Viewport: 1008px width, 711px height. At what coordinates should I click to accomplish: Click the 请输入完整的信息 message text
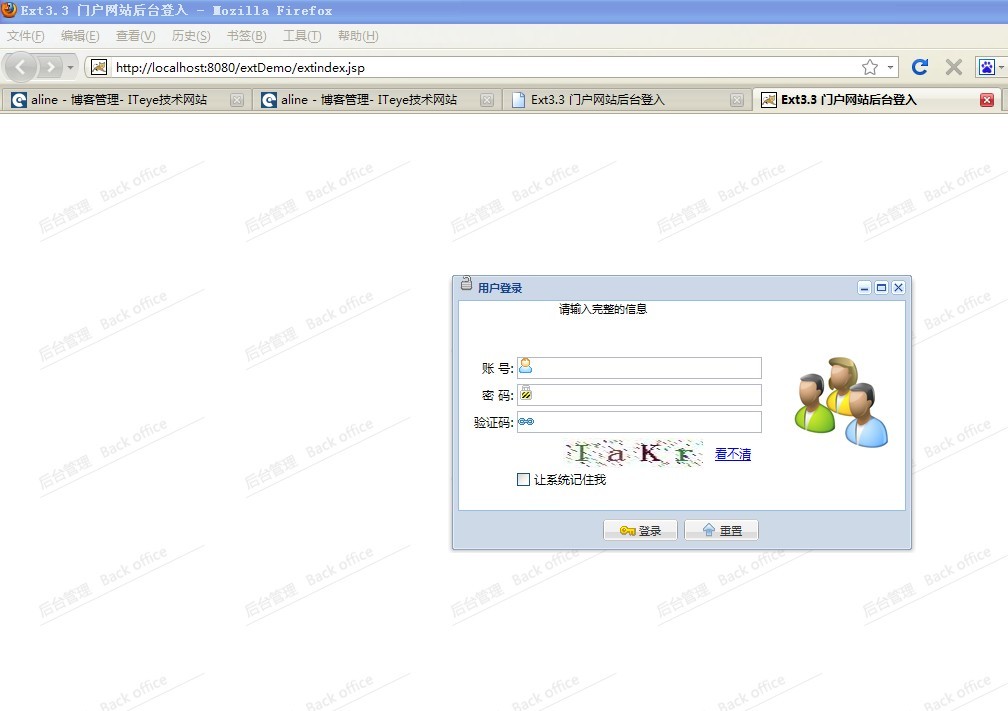pos(603,309)
